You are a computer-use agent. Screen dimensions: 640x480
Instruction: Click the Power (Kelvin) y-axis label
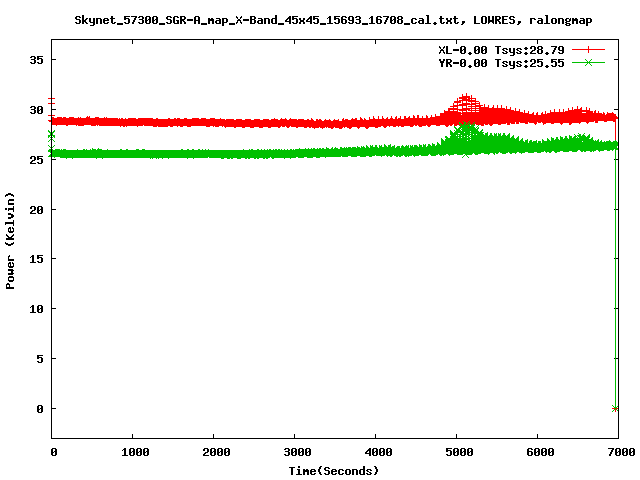tap(10, 241)
